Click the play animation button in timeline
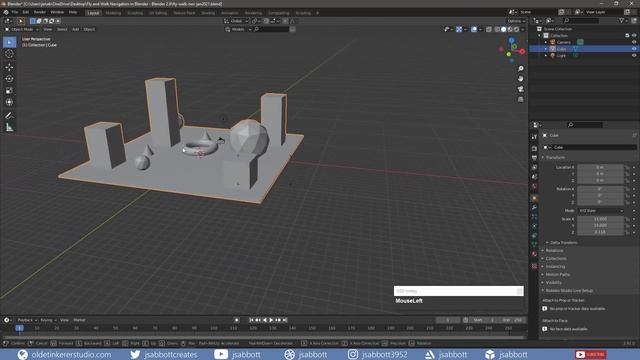Viewport: 640px width, 360px height. [x=271, y=320]
